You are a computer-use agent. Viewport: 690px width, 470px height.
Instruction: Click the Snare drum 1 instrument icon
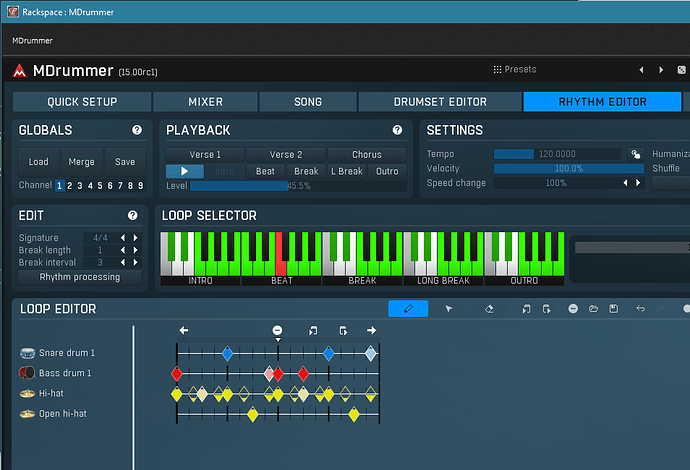[x=27, y=353]
